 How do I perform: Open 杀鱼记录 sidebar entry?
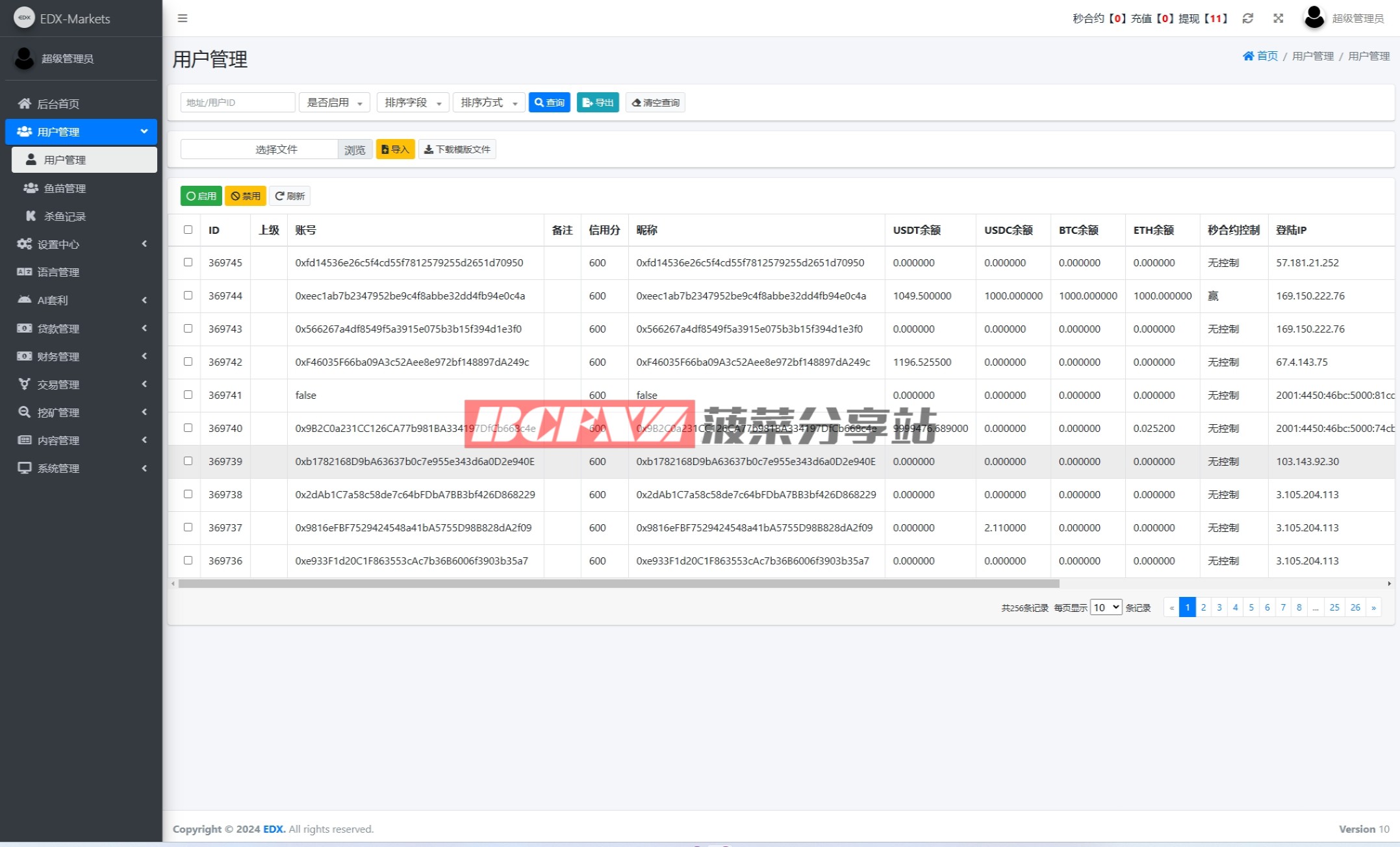64,216
